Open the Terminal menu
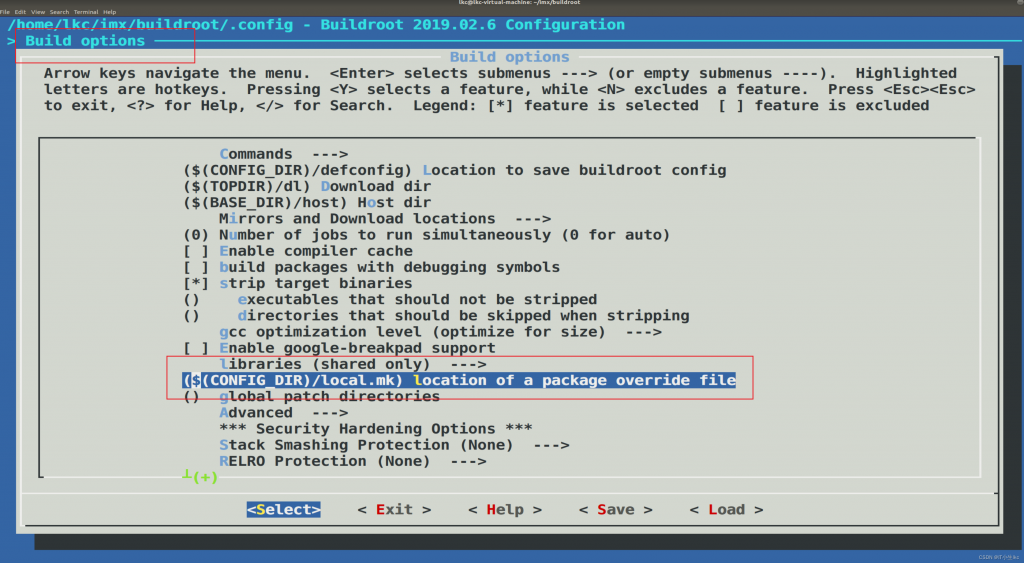Image resolution: width=1024 pixels, height=563 pixels. (86, 12)
